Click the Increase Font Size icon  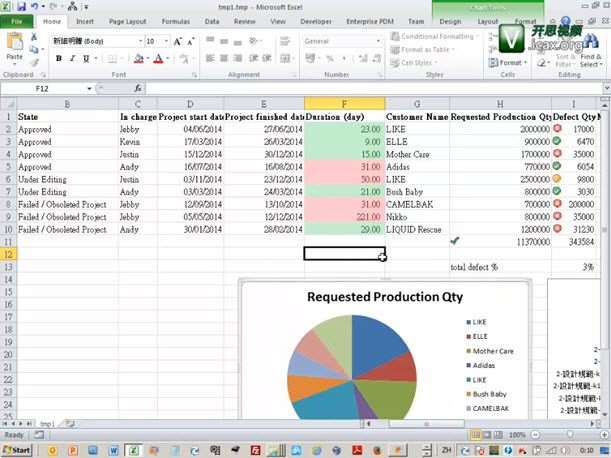coord(178,41)
